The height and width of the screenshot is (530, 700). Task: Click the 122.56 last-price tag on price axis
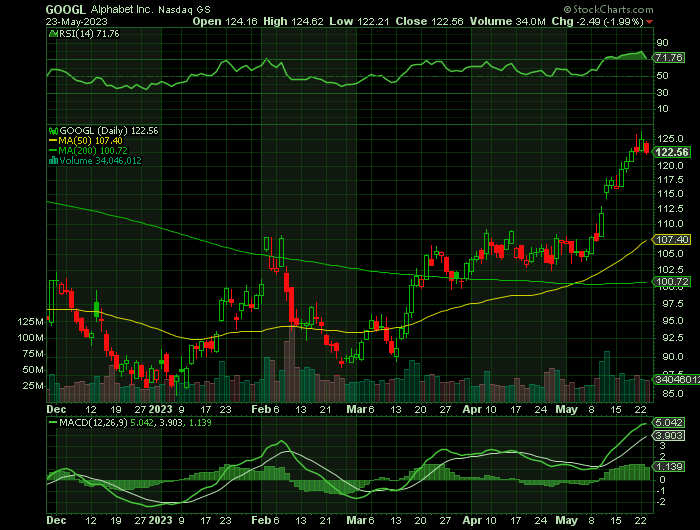pyautogui.click(x=672, y=152)
